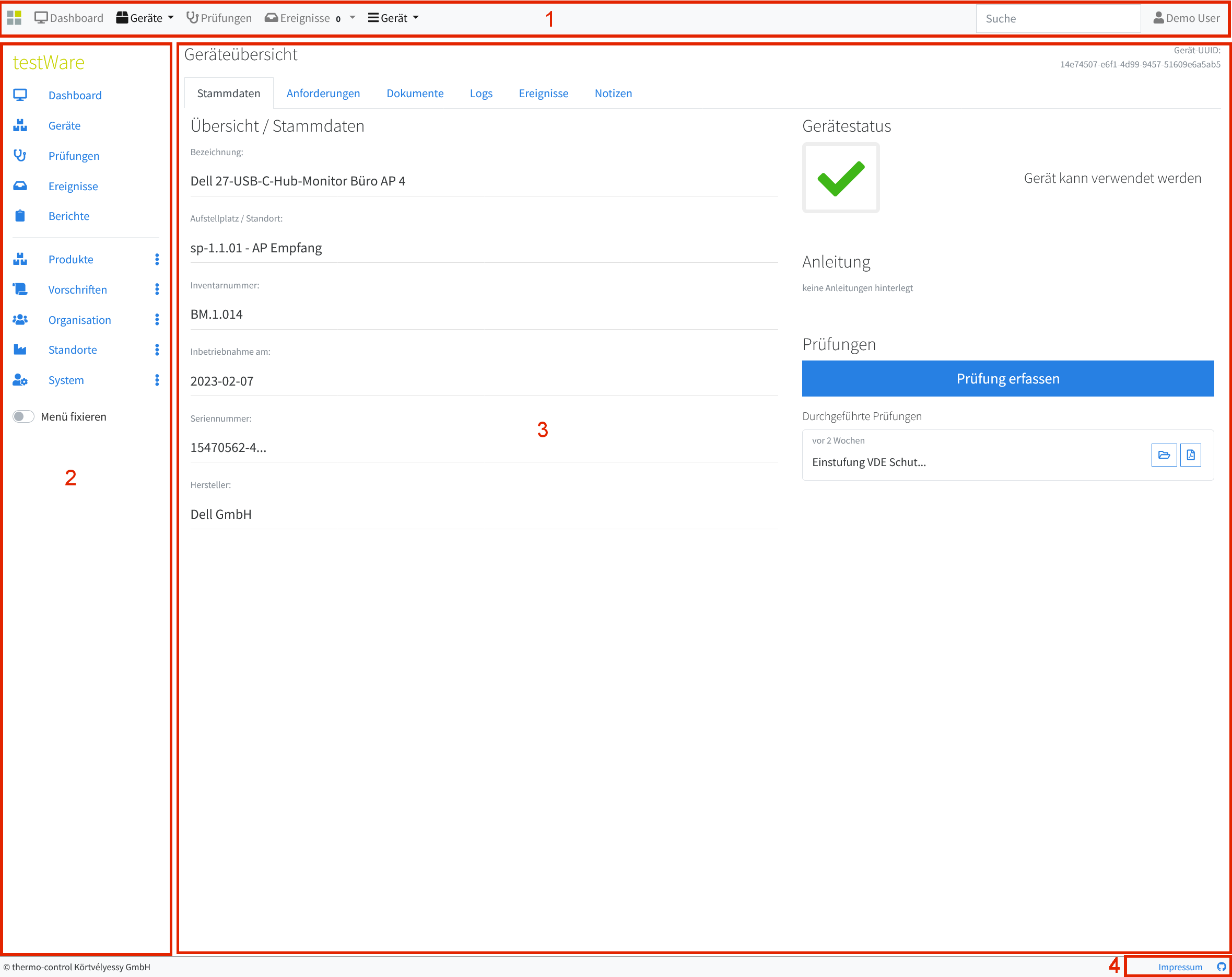Open the Ereignisse dropdown arrow in top bar
1232x977 pixels.
(x=353, y=18)
